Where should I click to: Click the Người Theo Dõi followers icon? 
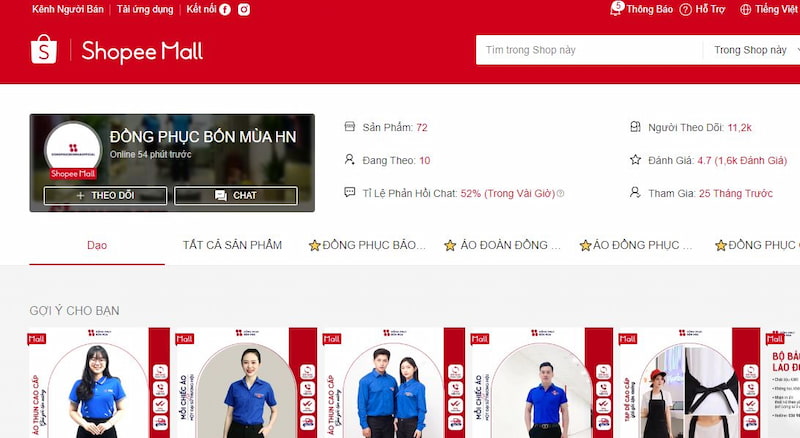click(635, 127)
